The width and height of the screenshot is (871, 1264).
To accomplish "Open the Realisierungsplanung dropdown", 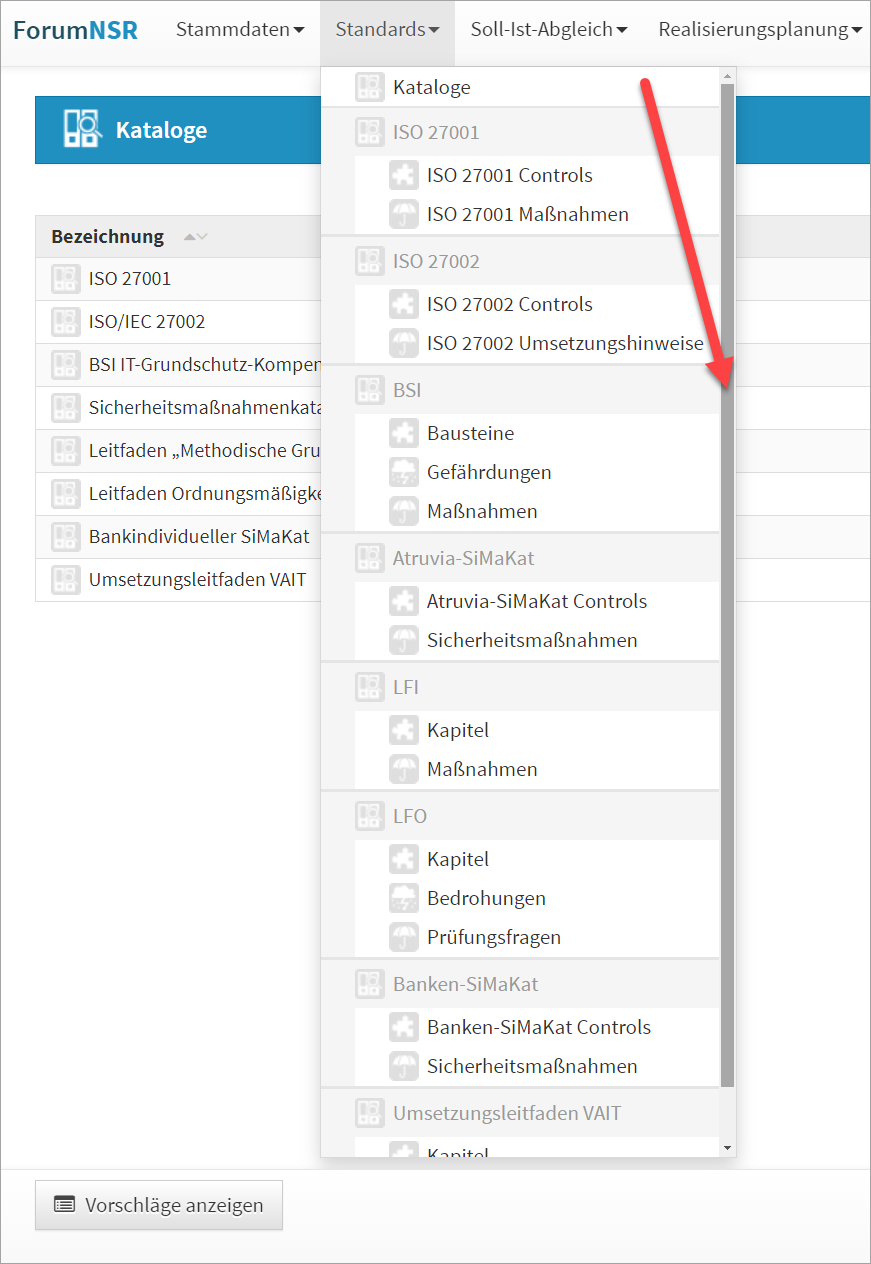I will click(x=760, y=30).
